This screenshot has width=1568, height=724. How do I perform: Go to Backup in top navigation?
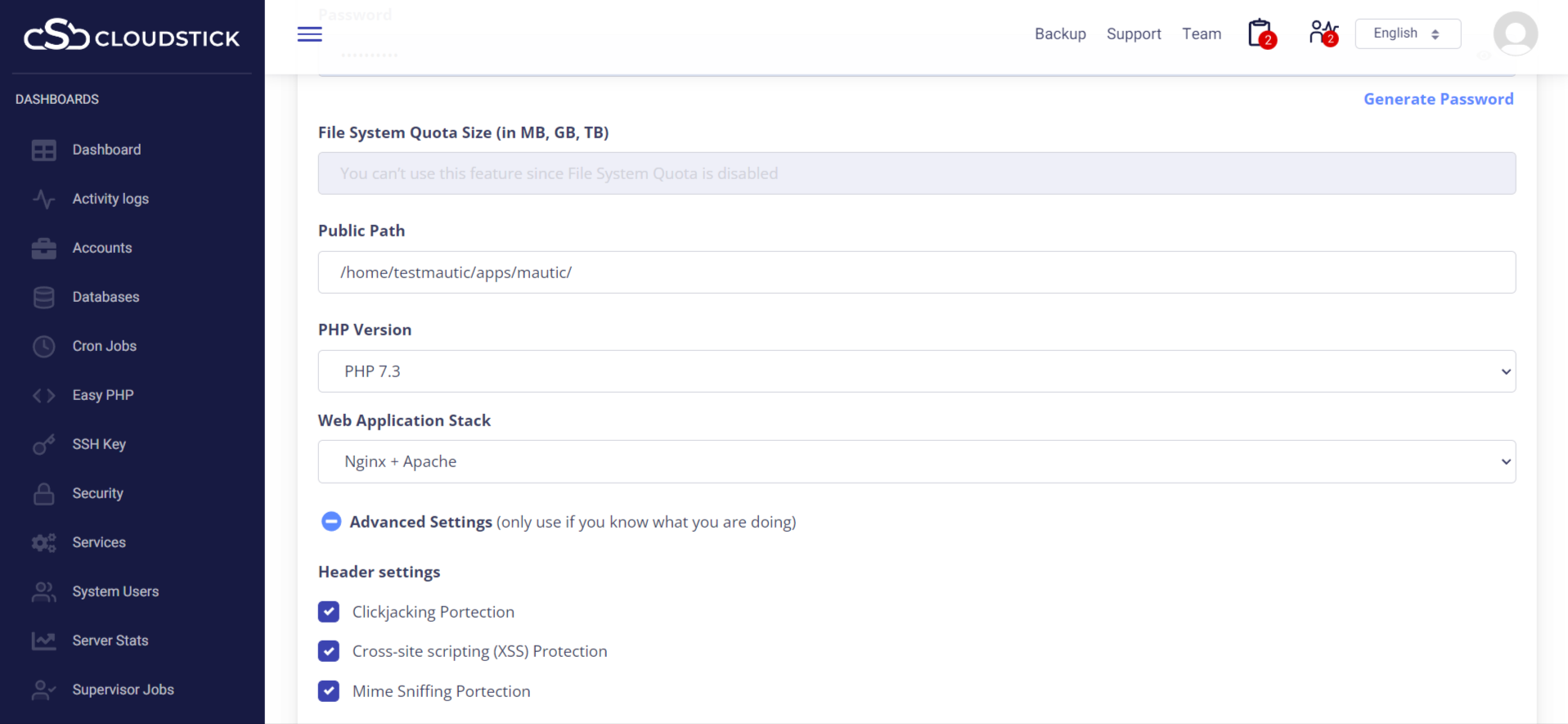pos(1060,34)
